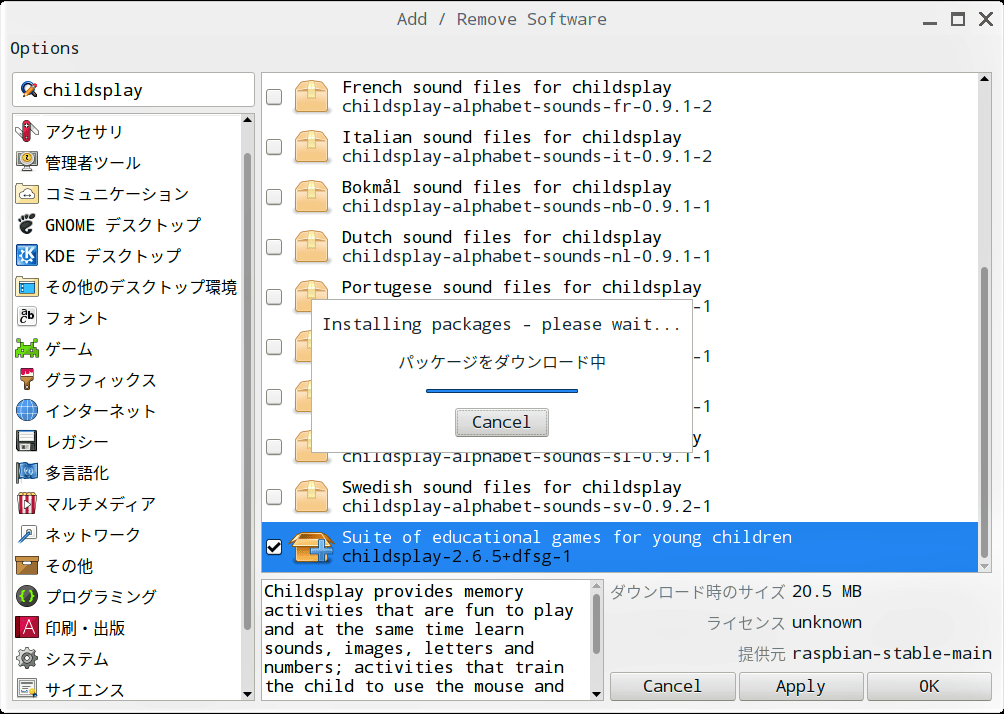The height and width of the screenshot is (714, 1004).
Task: Click the 'unknown' license value
Action: point(827,622)
